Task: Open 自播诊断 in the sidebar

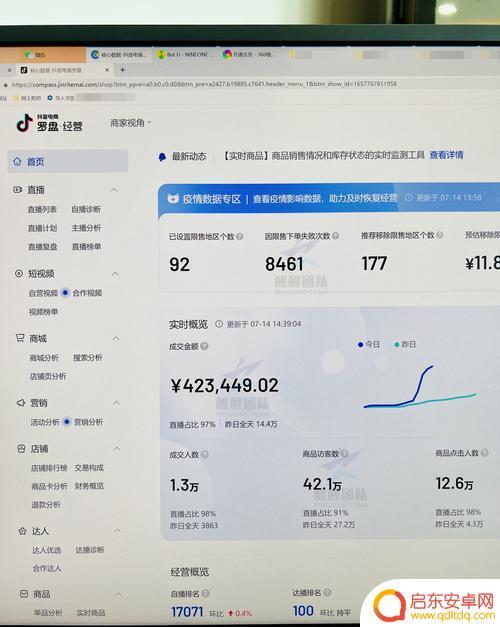Action: tap(86, 209)
